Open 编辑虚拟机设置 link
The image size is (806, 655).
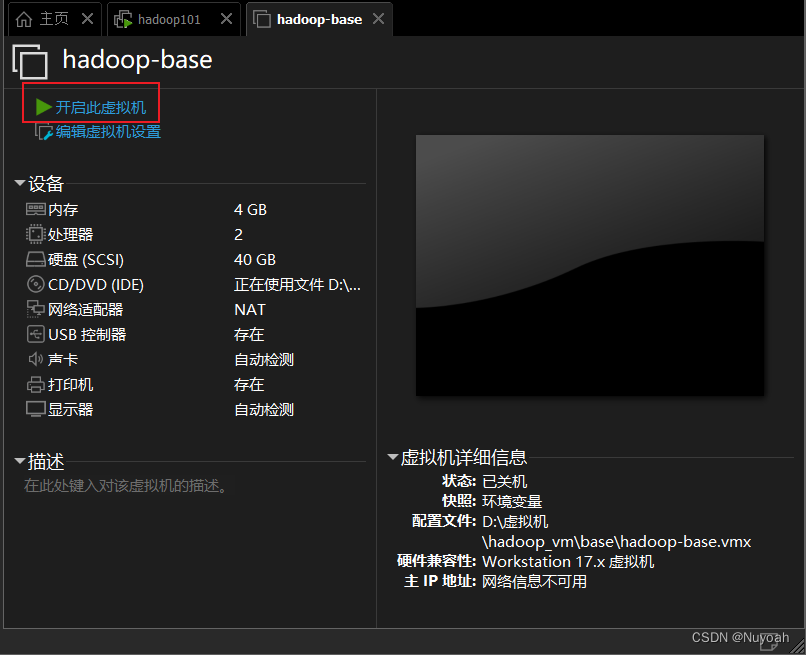tap(108, 132)
